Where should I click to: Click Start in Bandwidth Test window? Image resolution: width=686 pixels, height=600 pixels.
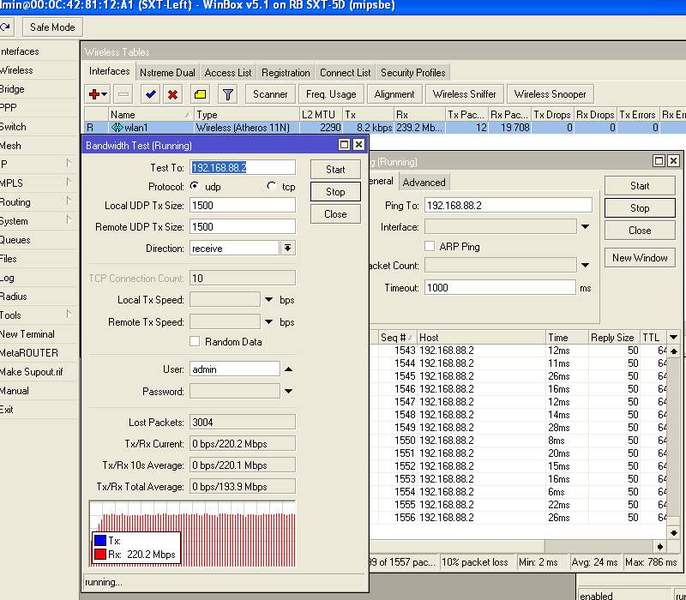click(x=335, y=169)
